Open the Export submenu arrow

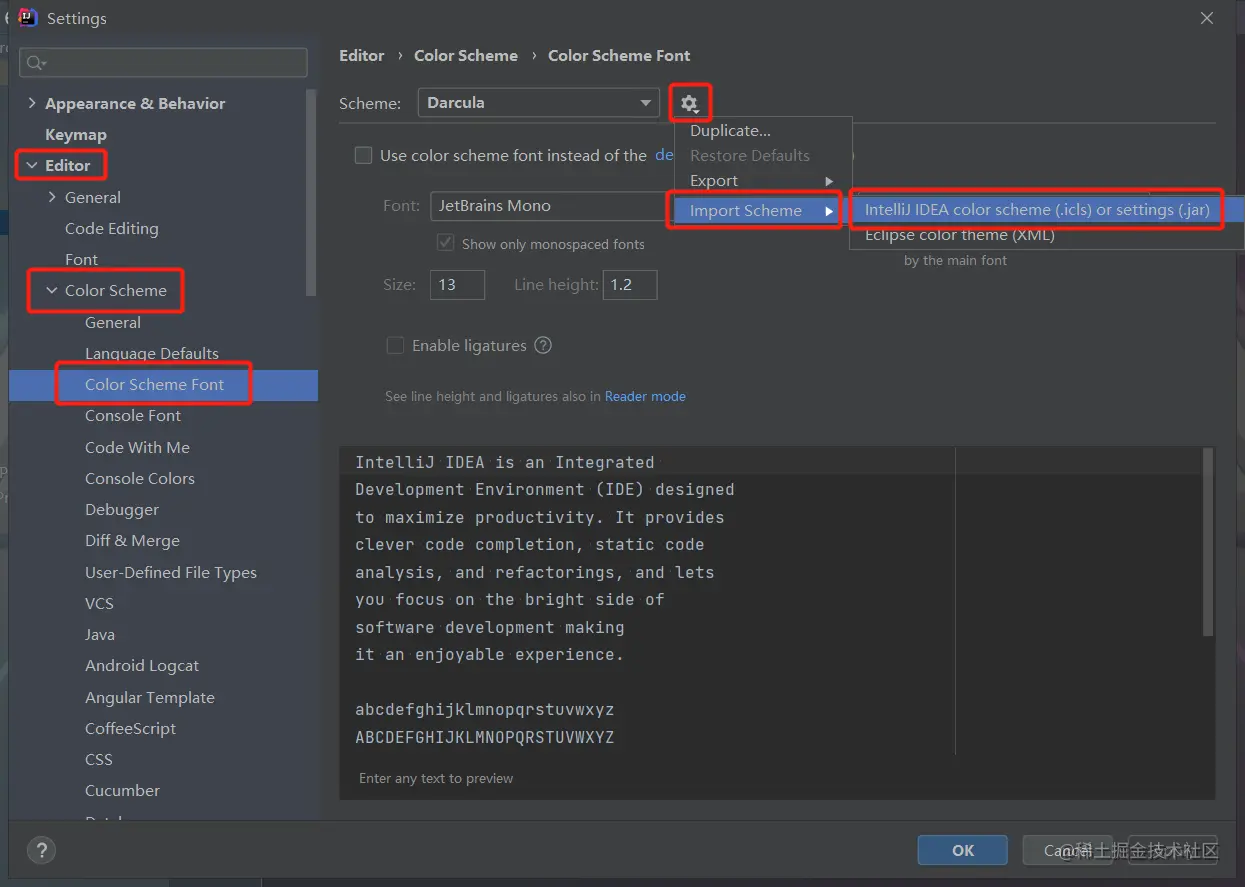(x=828, y=181)
